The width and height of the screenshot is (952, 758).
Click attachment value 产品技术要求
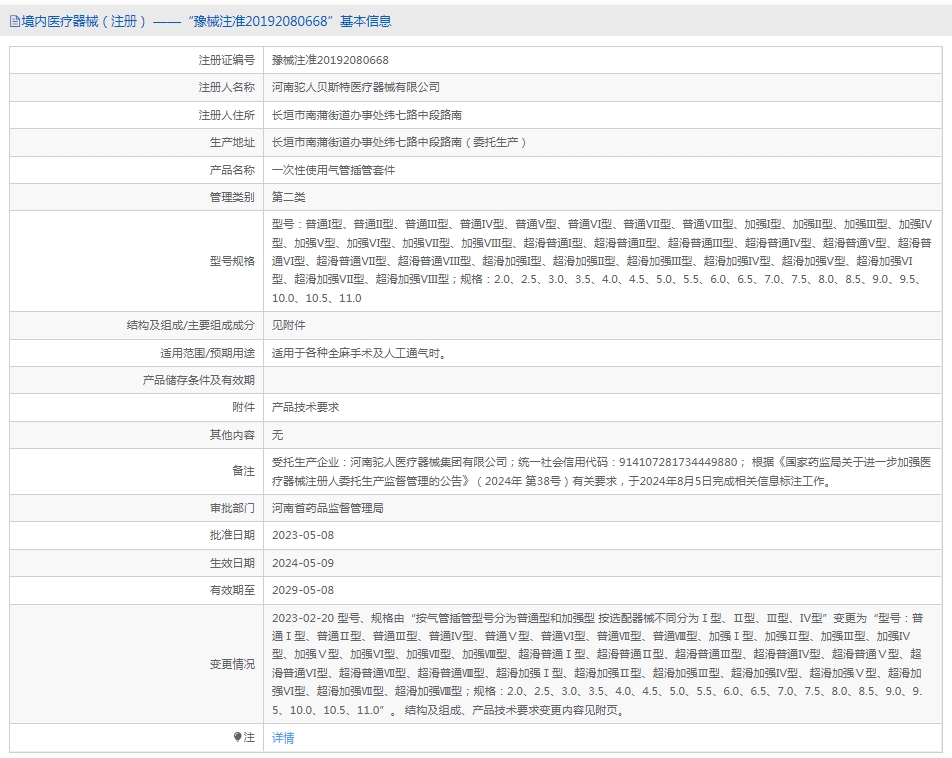pyautogui.click(x=305, y=407)
